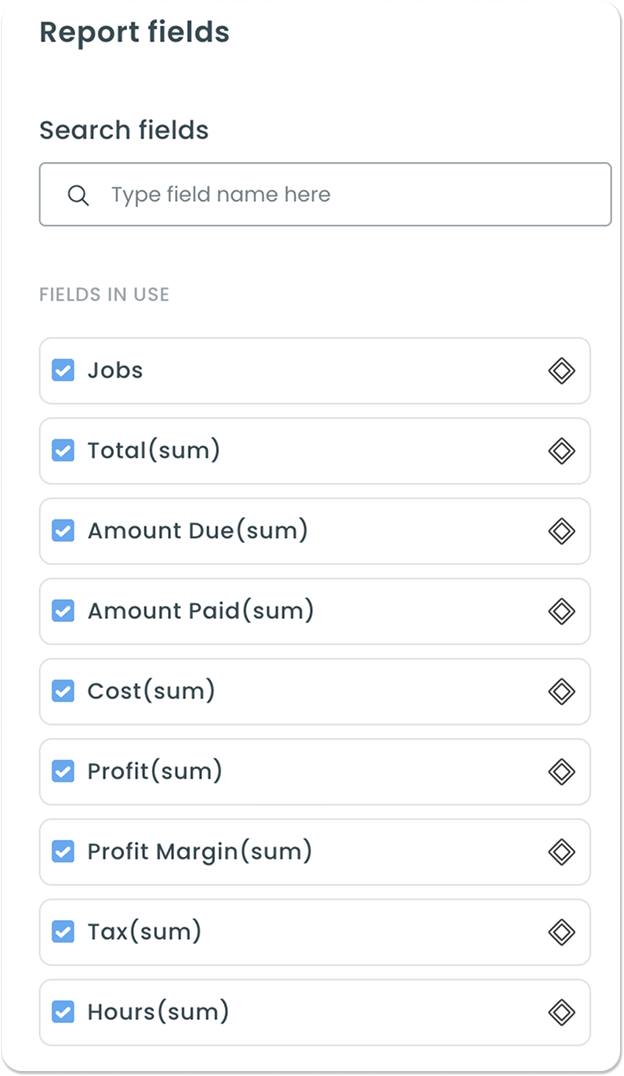Click the diamond icon beside Total(sum)

click(x=562, y=451)
